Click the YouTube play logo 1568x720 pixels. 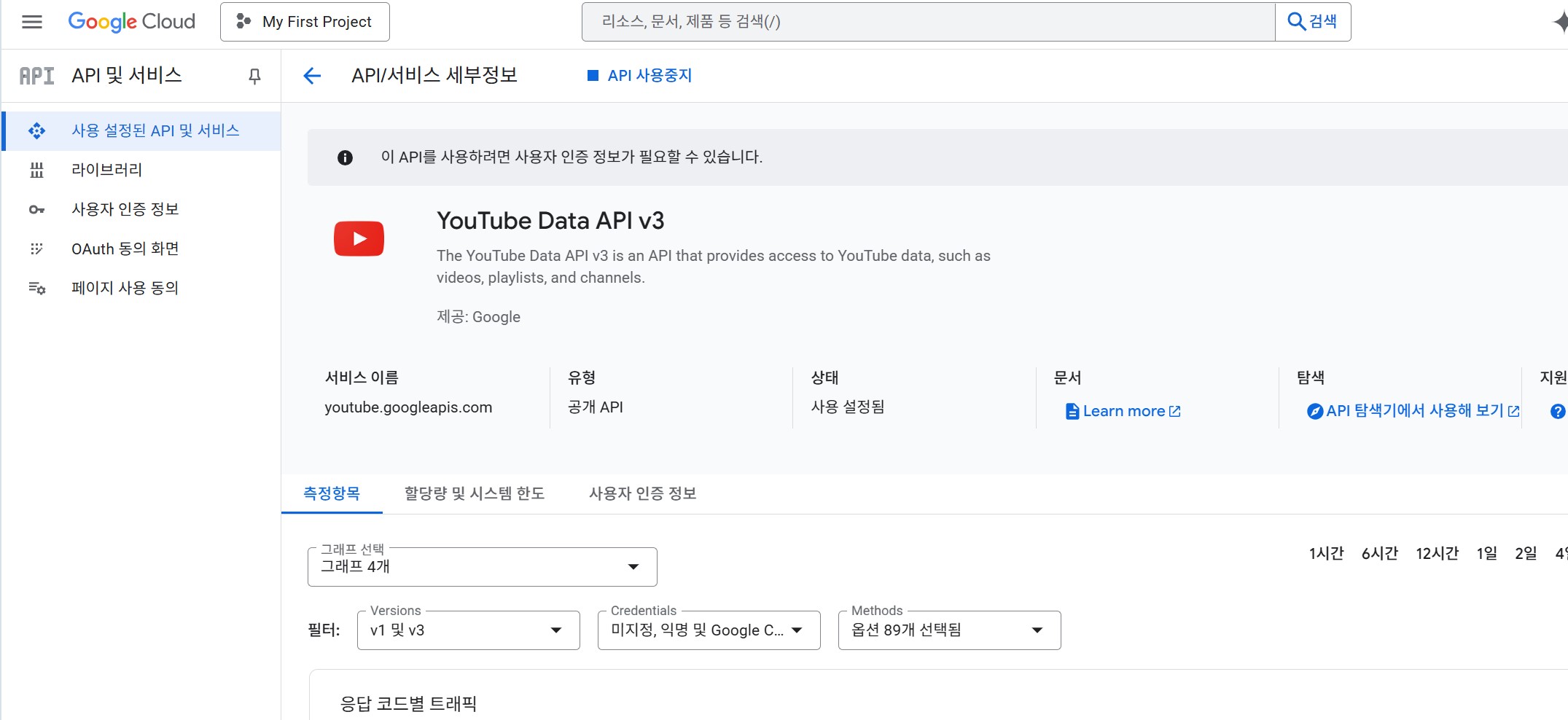coord(359,238)
